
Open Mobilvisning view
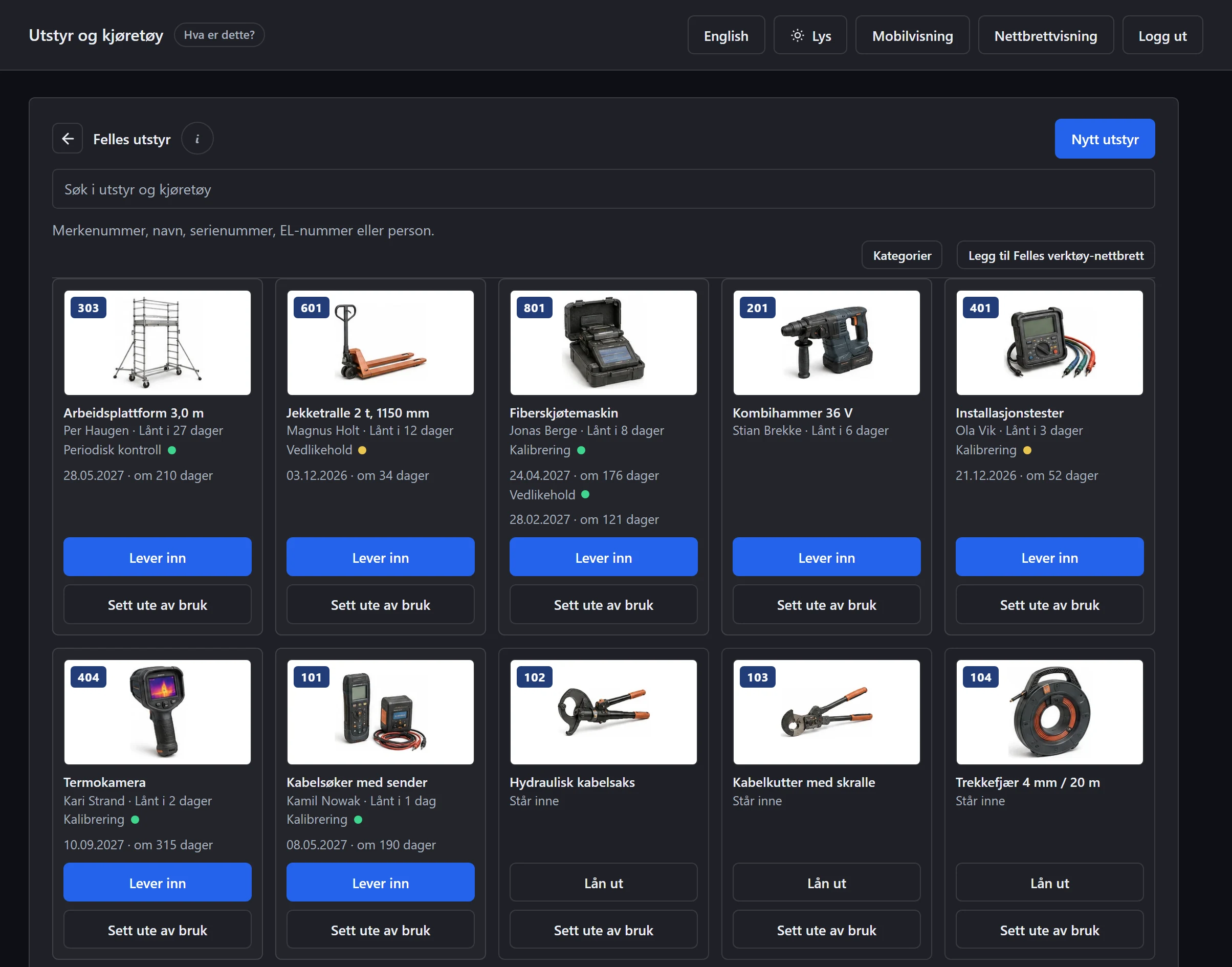(x=912, y=35)
